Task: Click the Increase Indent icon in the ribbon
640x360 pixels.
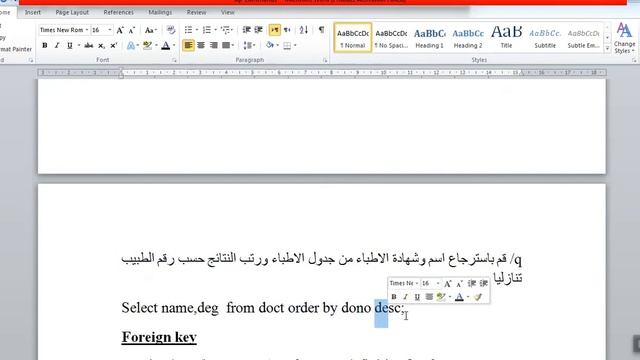Action: [258, 30]
